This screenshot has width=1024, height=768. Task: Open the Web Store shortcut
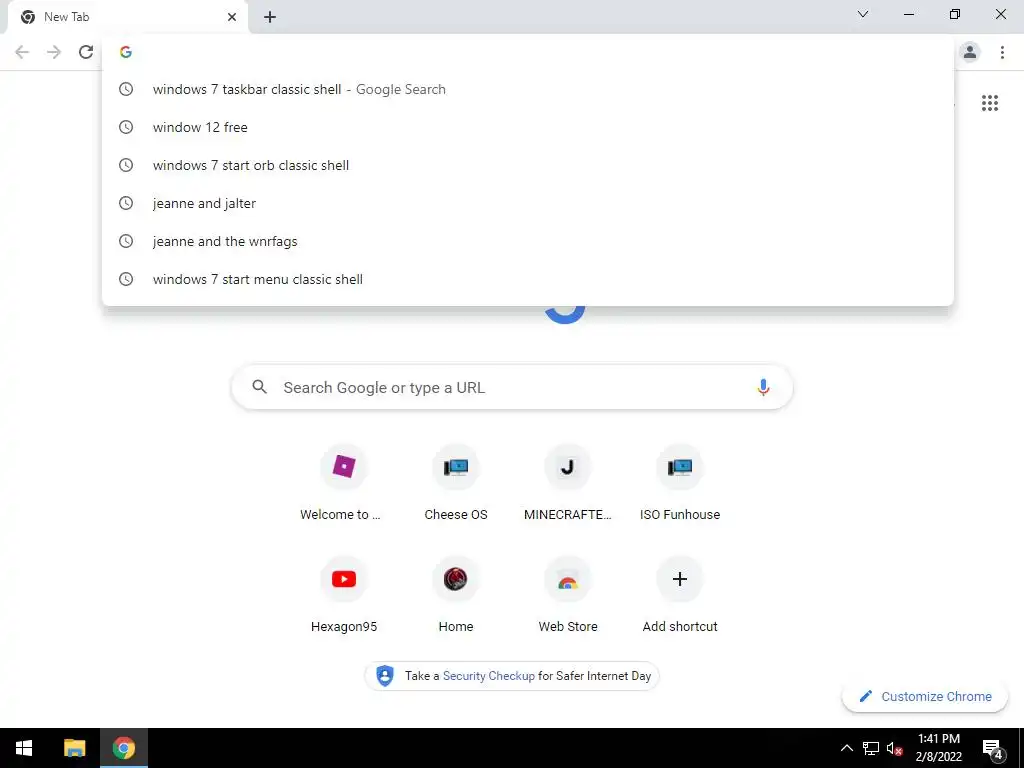click(568, 596)
